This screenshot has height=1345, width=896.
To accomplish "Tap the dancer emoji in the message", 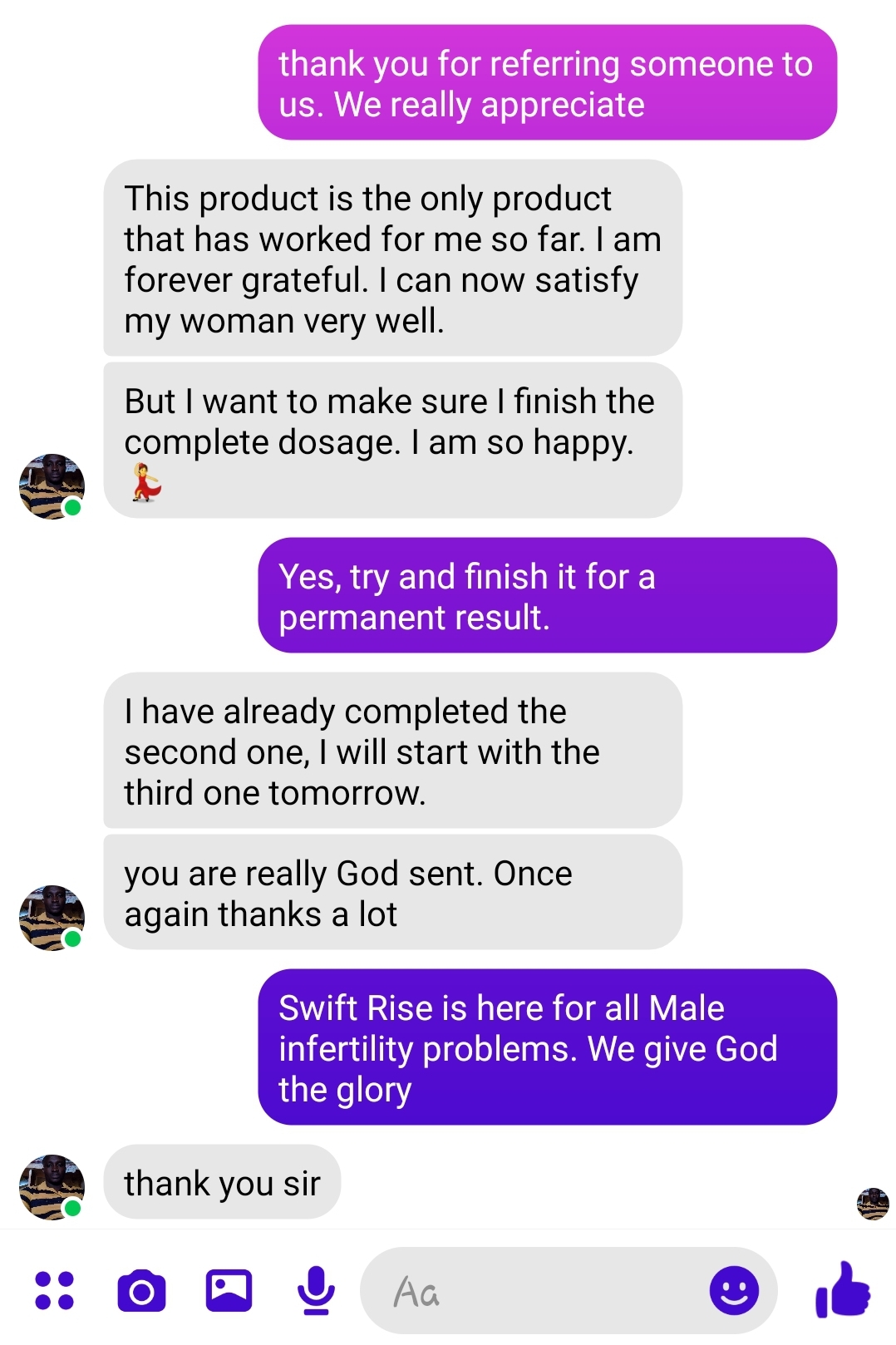I will click(x=146, y=483).
